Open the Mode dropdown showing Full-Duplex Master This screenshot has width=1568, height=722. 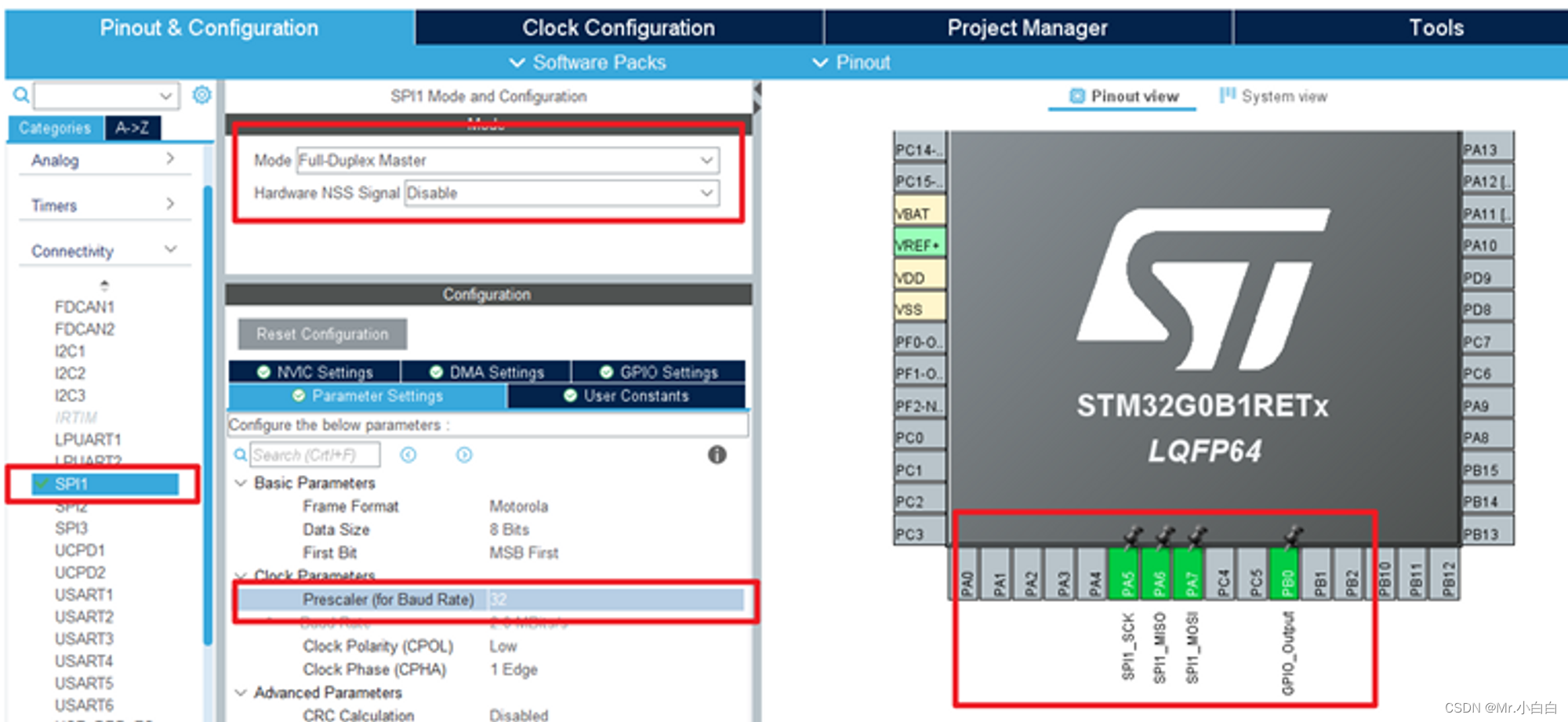tap(507, 160)
